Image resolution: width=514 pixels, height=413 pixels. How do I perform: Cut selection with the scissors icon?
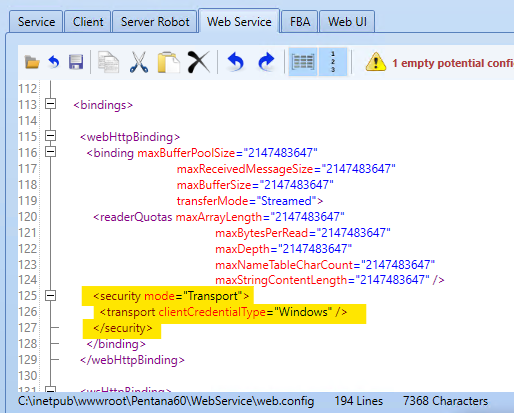139,62
